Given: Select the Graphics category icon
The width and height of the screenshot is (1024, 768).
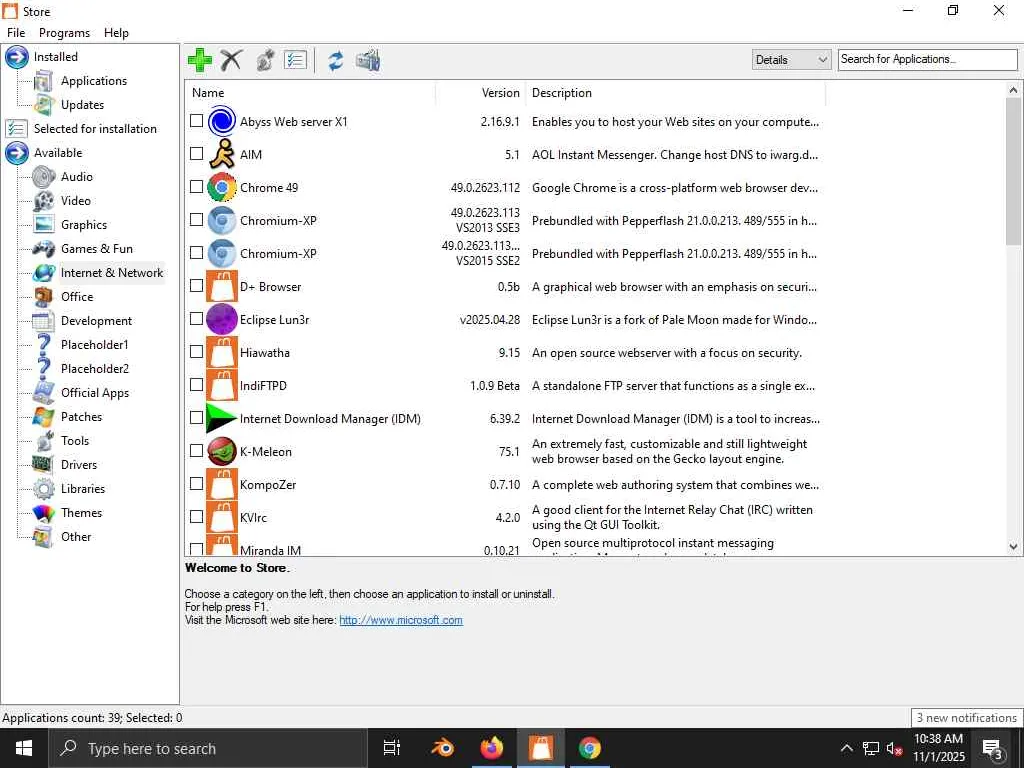Looking at the screenshot, I should pyautogui.click(x=44, y=225).
